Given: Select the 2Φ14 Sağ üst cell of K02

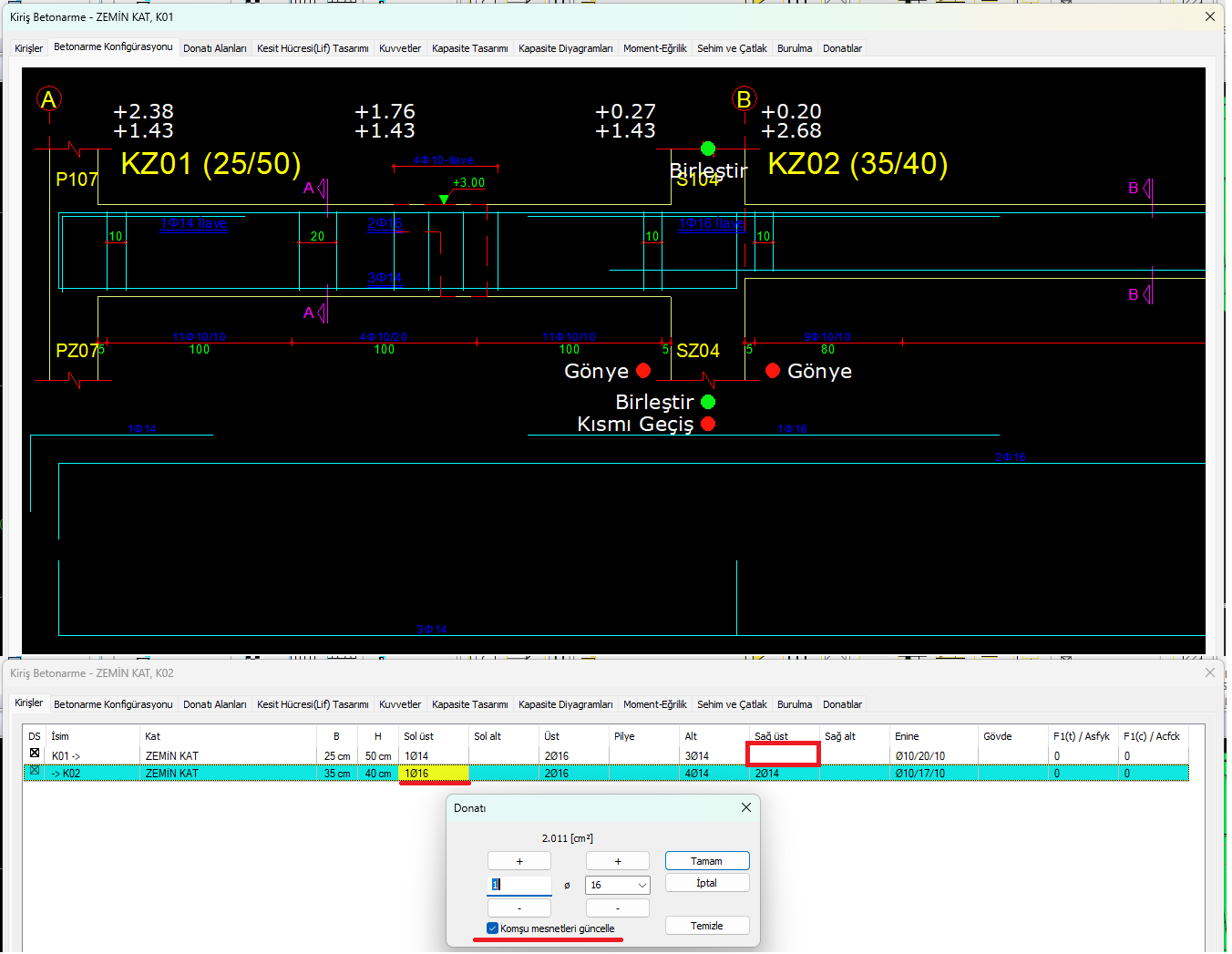Looking at the screenshot, I should [785, 774].
